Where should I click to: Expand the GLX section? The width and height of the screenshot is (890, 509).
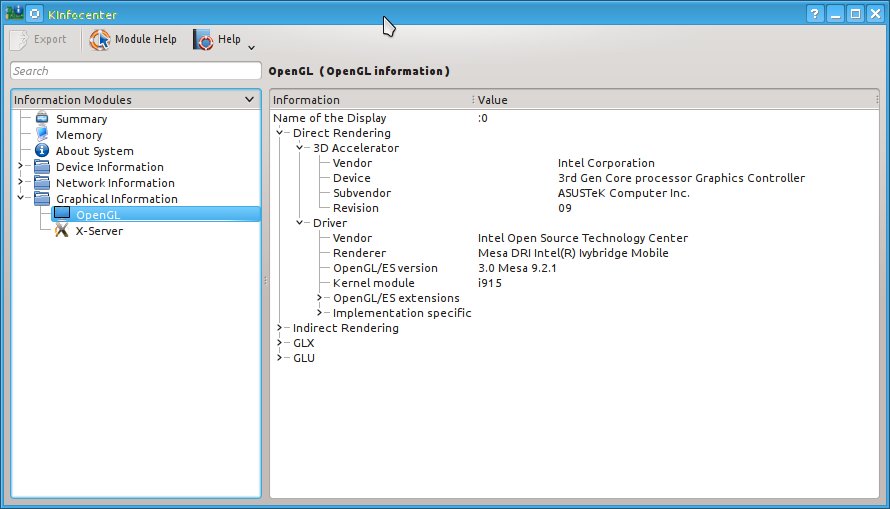tap(280, 343)
